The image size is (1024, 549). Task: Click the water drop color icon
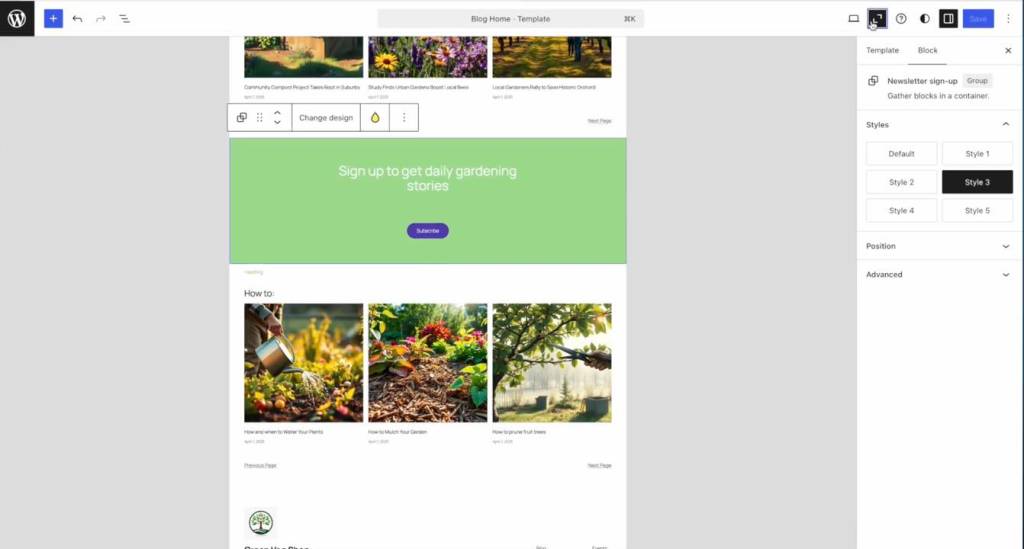tap(375, 118)
